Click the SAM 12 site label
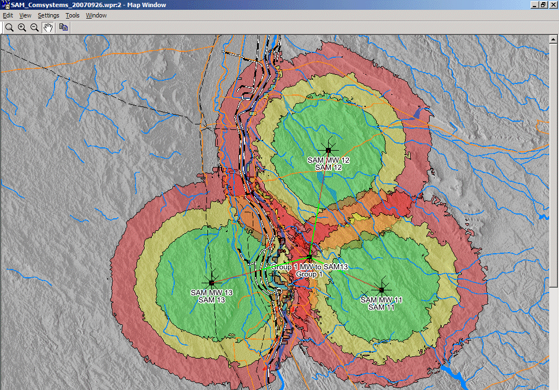The height and width of the screenshot is (390, 559). 328,168
